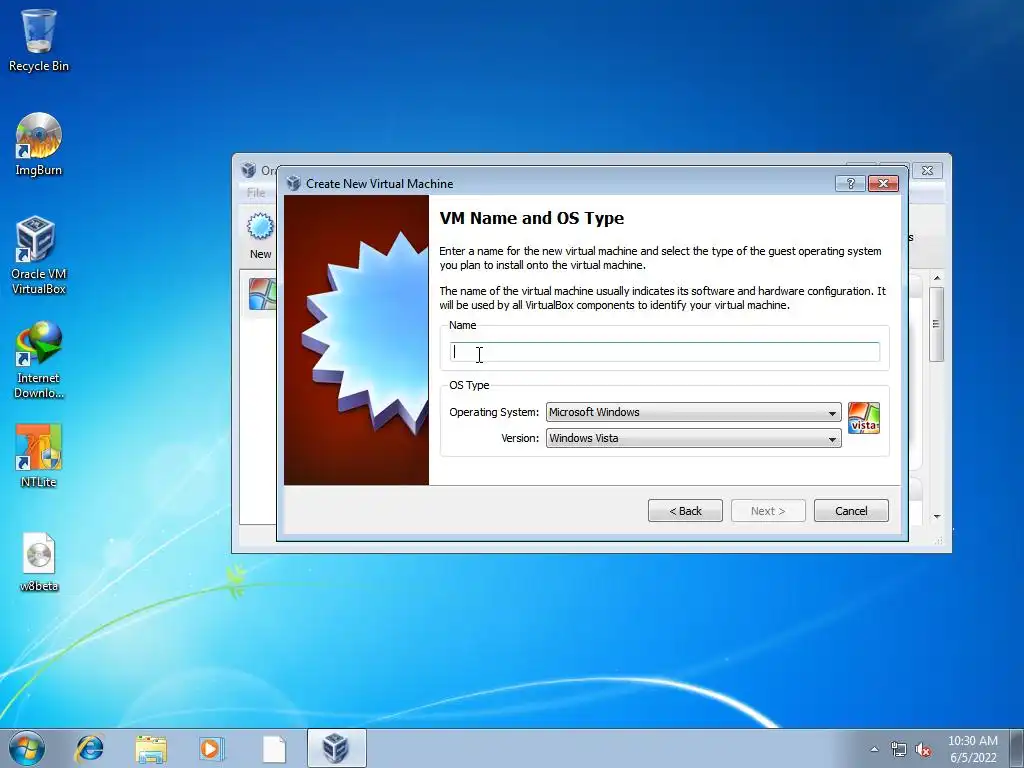This screenshot has width=1024, height=768.
Task: Select the w8beta disc image file
Action: coord(39,562)
